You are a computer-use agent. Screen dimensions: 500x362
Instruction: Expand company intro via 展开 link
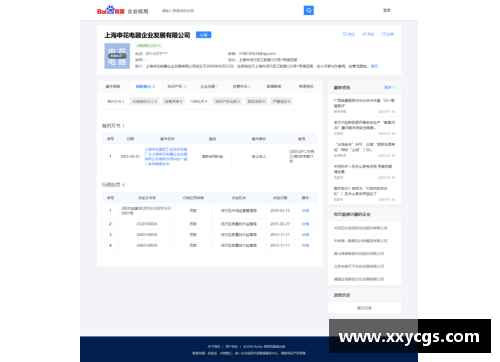click(x=374, y=66)
